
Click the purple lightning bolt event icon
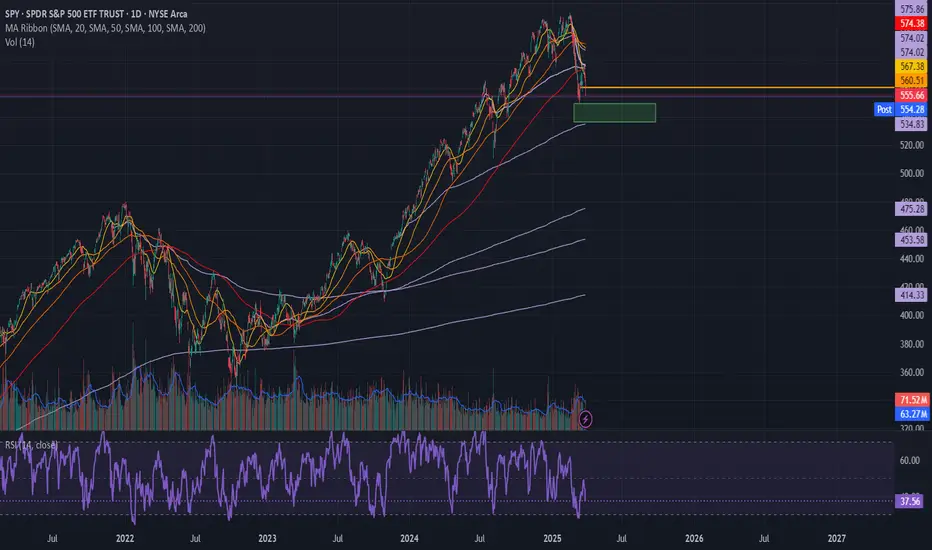point(585,419)
